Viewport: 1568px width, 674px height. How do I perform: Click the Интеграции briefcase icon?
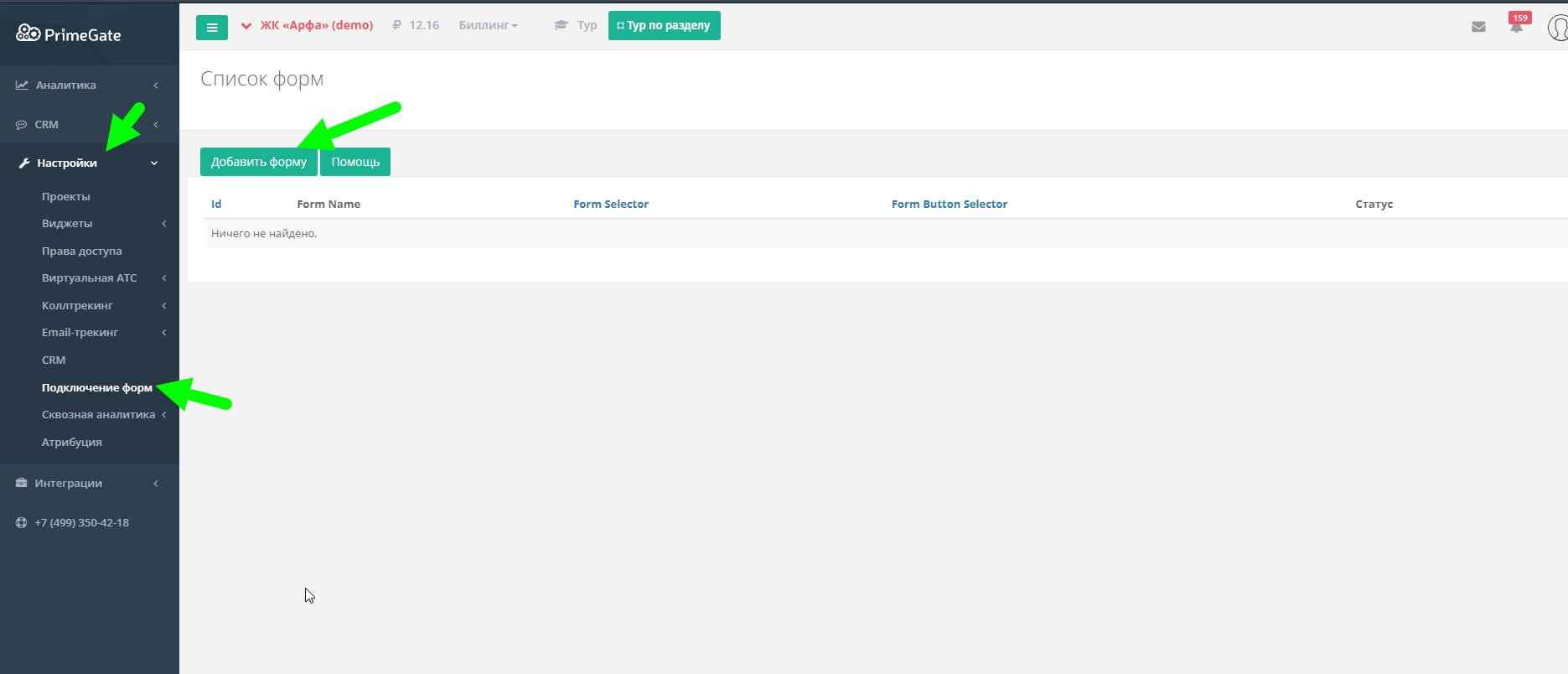22,483
